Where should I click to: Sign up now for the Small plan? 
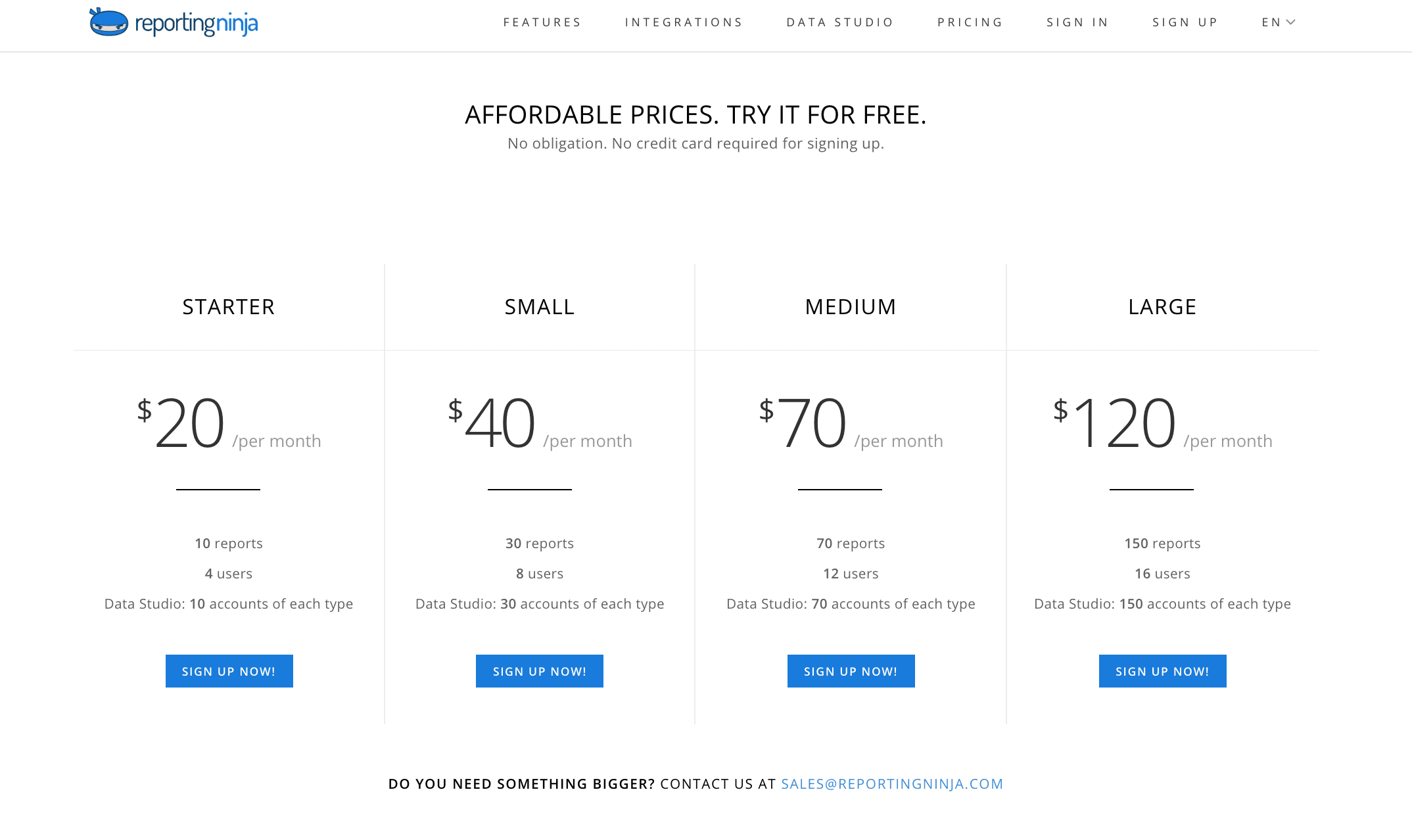(540, 671)
